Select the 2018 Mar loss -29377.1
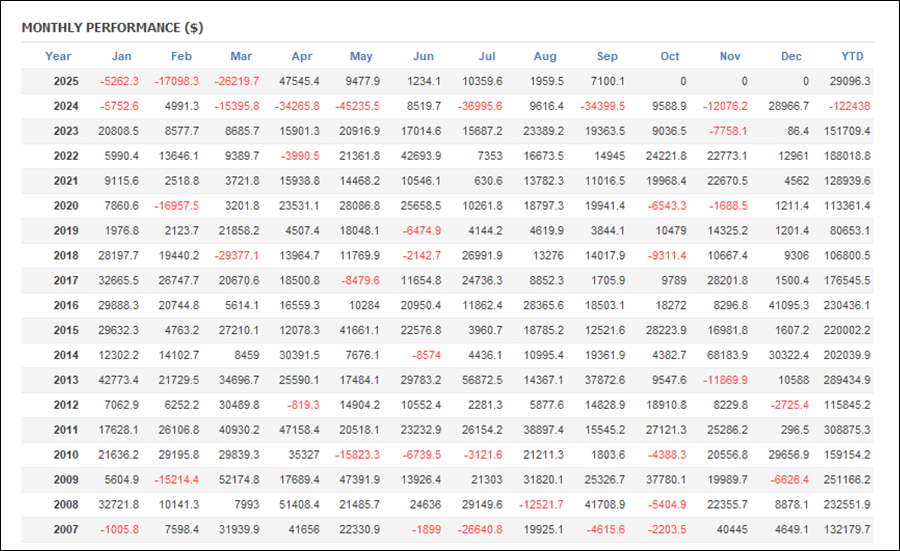Screen dimensions: 900x551 [x=236, y=256]
